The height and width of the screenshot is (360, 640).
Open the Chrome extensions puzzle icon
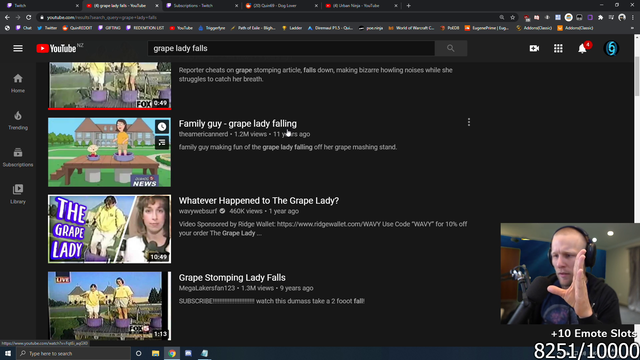pyautogui.click(x=600, y=17)
